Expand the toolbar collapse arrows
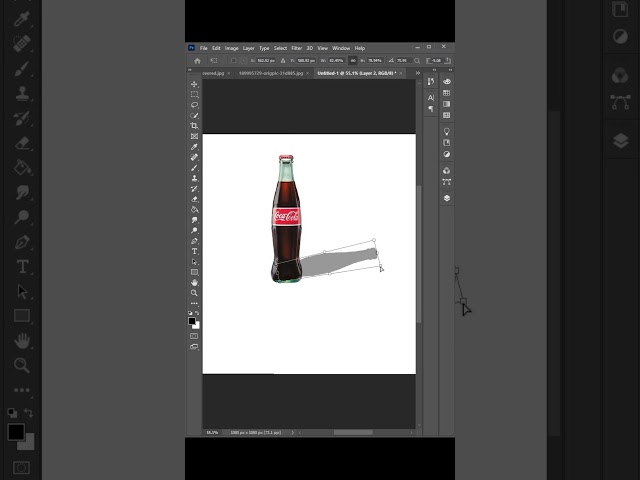Image resolution: width=640 pixels, height=480 pixels. point(189,70)
